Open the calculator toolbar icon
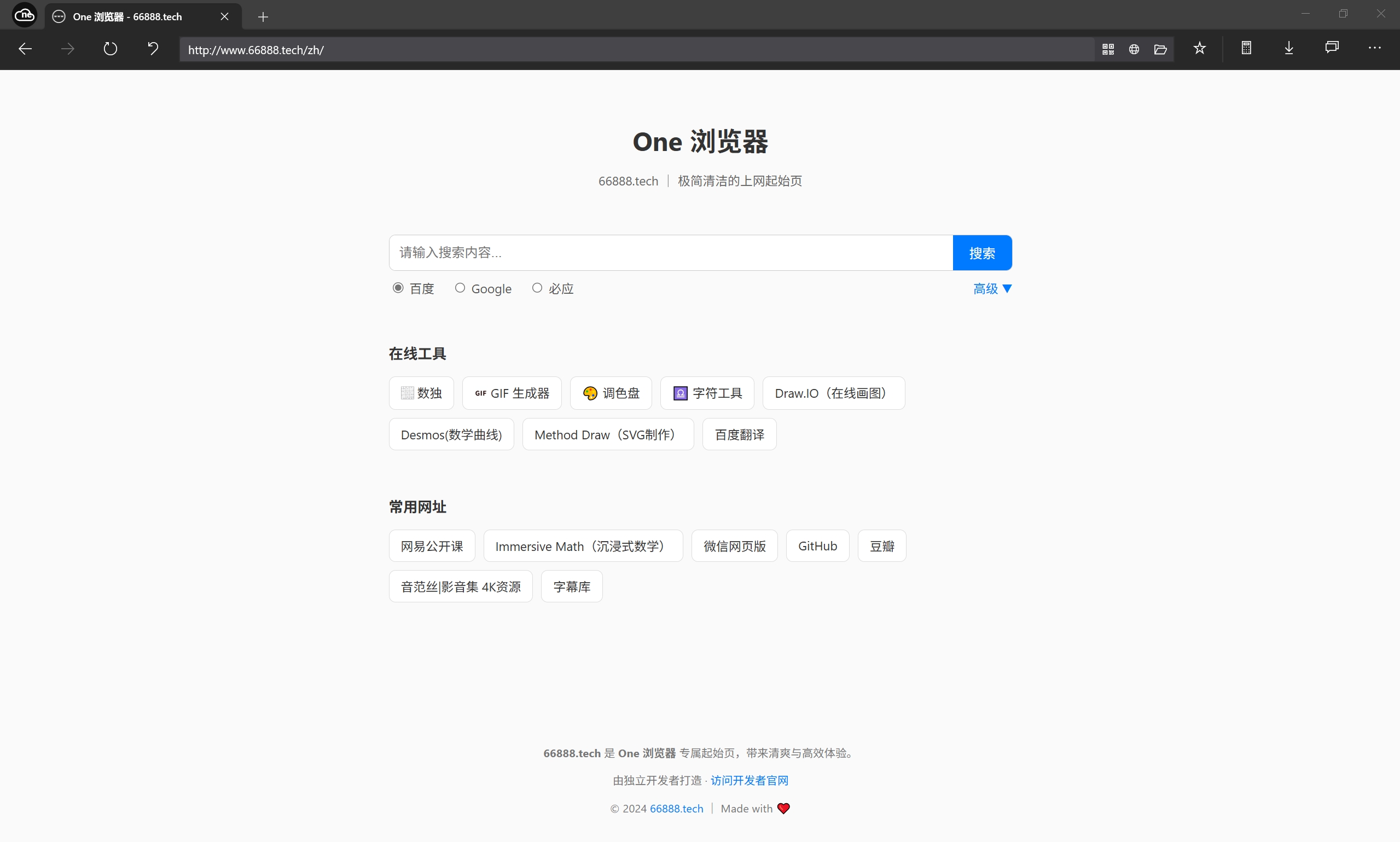Viewport: 1400px width, 842px height. (x=1246, y=48)
